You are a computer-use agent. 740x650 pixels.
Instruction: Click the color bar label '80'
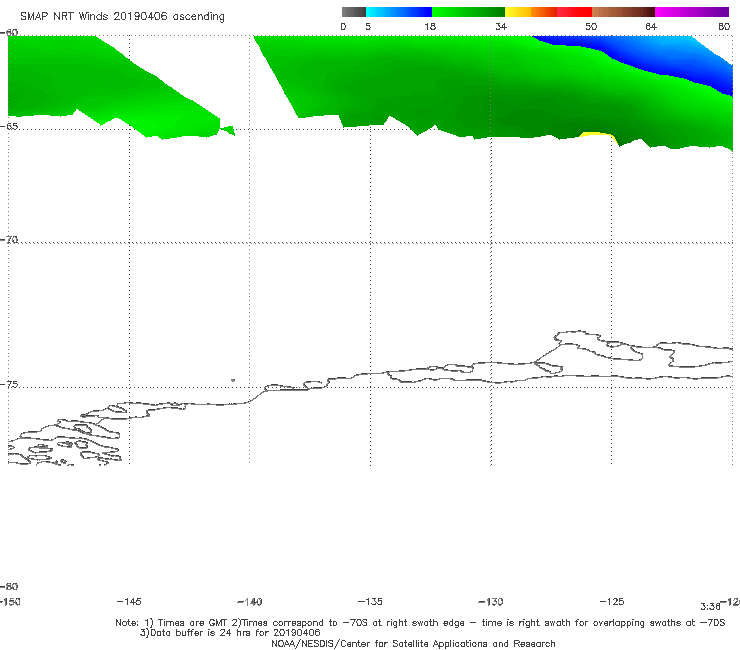(724, 26)
